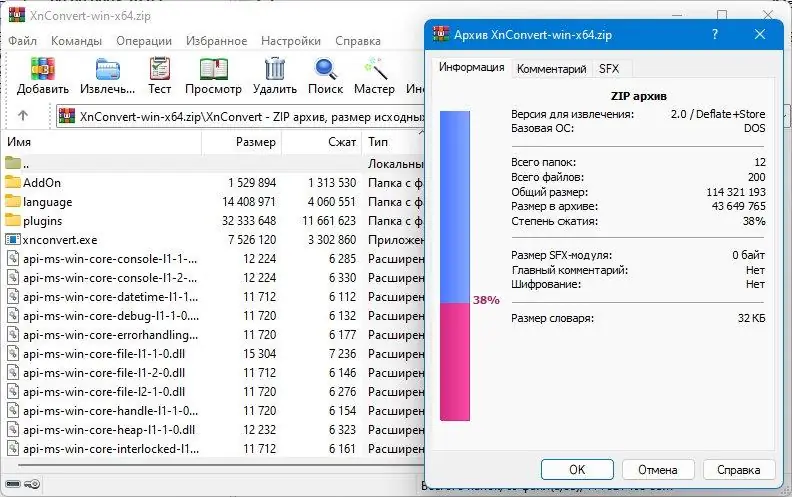Close the Архив XnConvert-win-x64.zip dialog

pos(760,34)
